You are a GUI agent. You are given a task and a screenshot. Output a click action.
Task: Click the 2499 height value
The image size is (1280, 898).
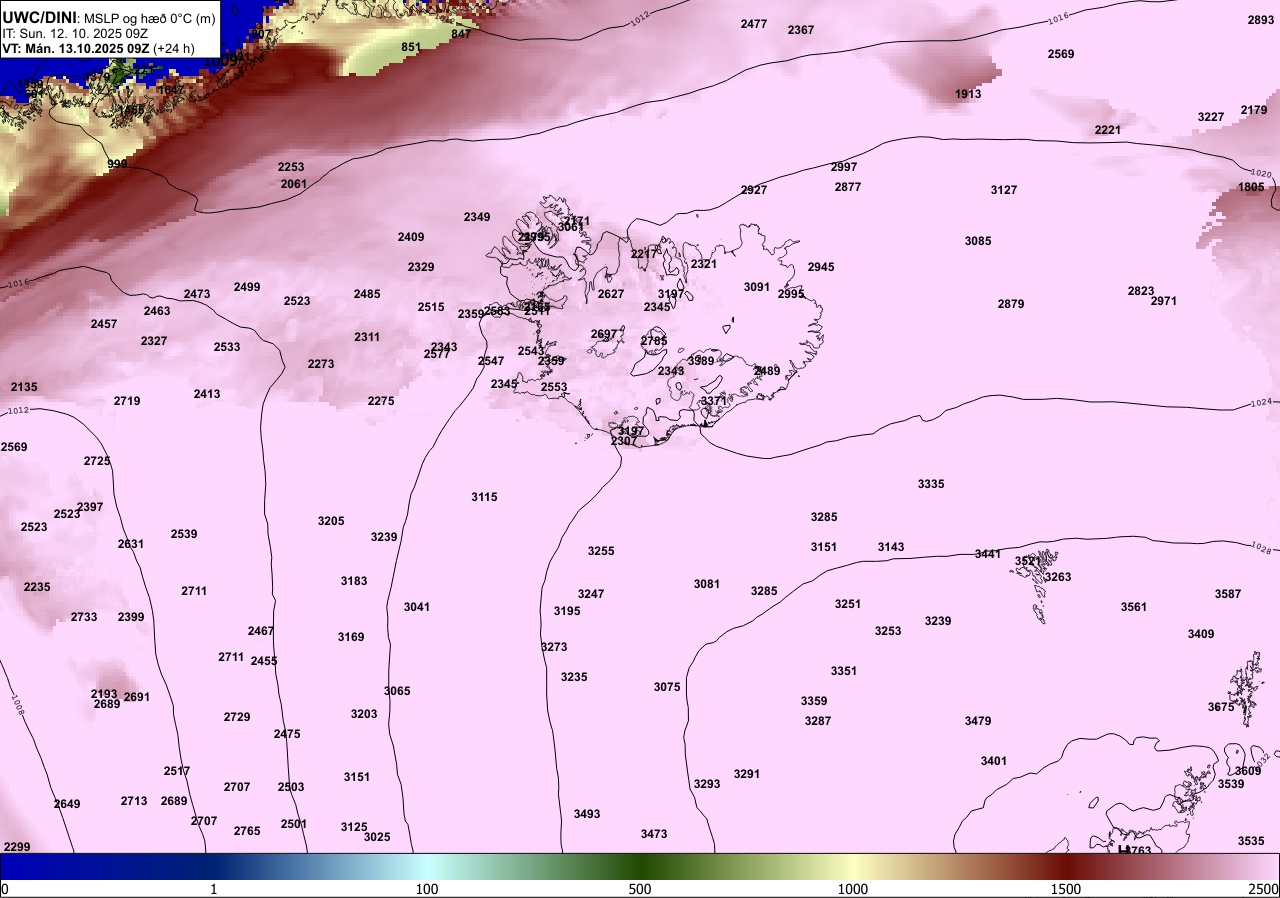click(247, 287)
